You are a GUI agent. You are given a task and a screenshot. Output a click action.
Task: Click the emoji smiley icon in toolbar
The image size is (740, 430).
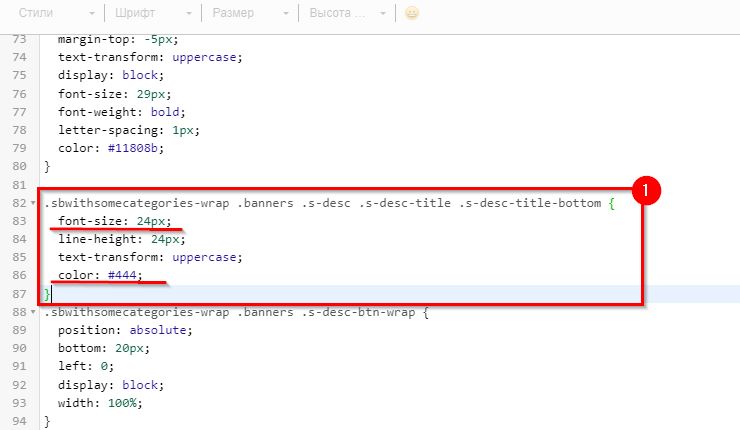tap(411, 14)
